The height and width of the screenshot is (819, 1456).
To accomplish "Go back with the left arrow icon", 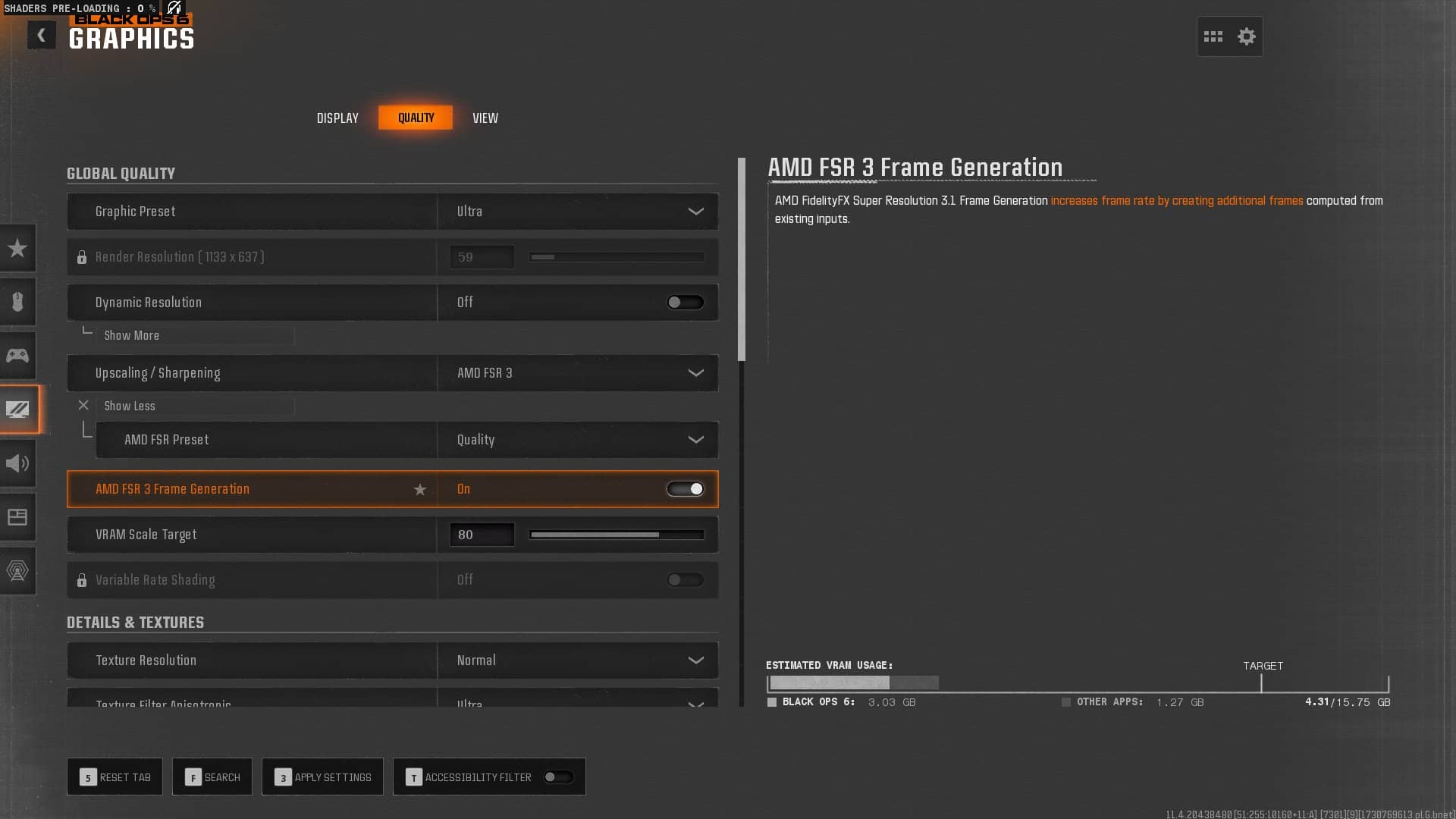I will pos(42,35).
